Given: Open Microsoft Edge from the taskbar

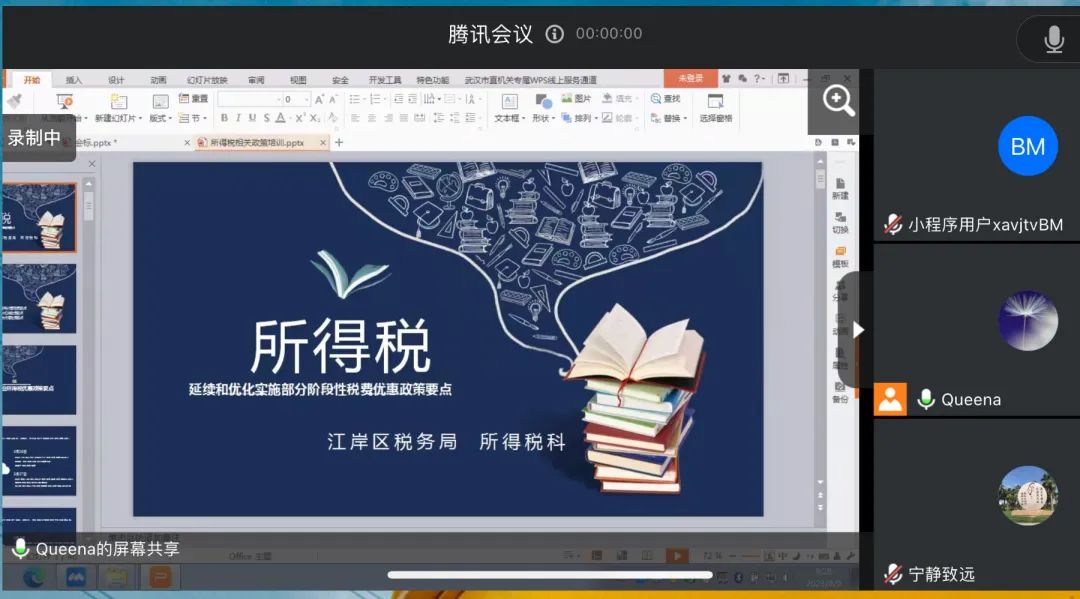Looking at the screenshot, I should 33,577.
